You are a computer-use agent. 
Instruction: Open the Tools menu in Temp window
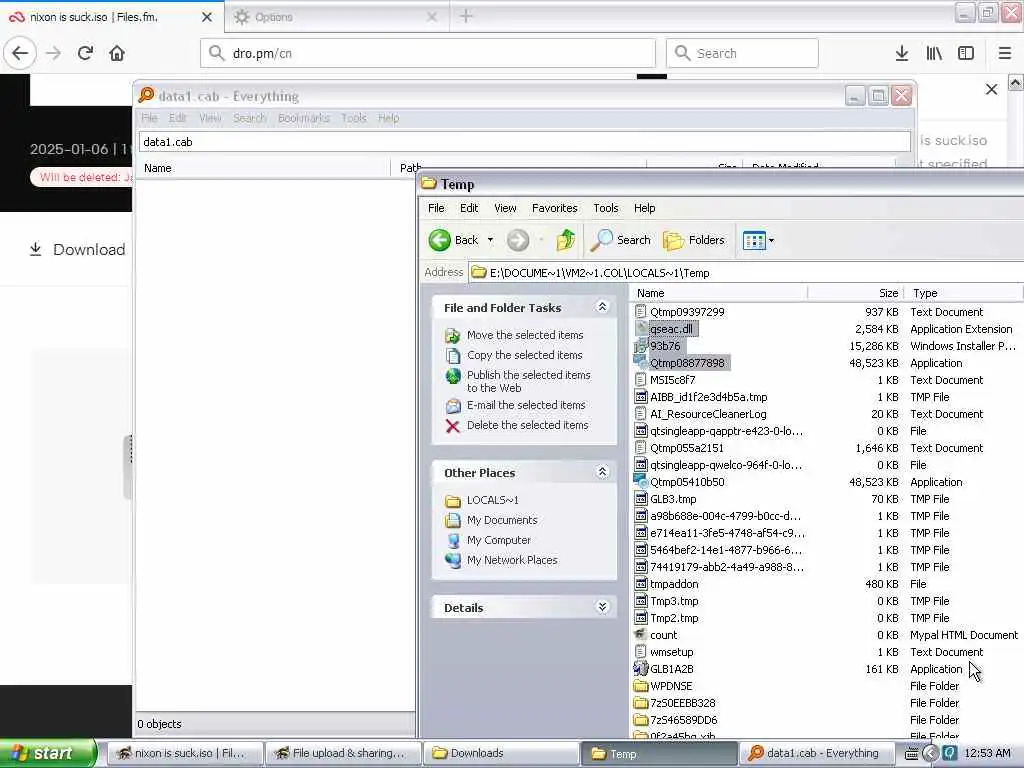coord(605,208)
